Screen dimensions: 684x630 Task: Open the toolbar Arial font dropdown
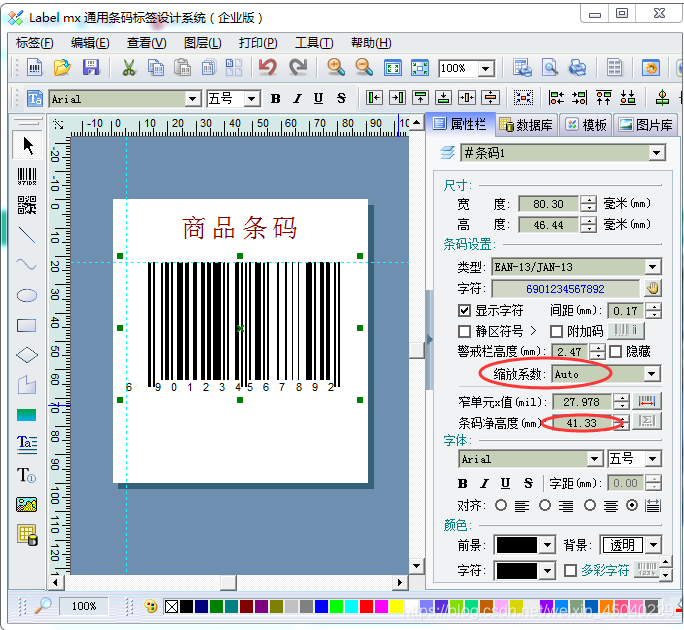coord(192,99)
